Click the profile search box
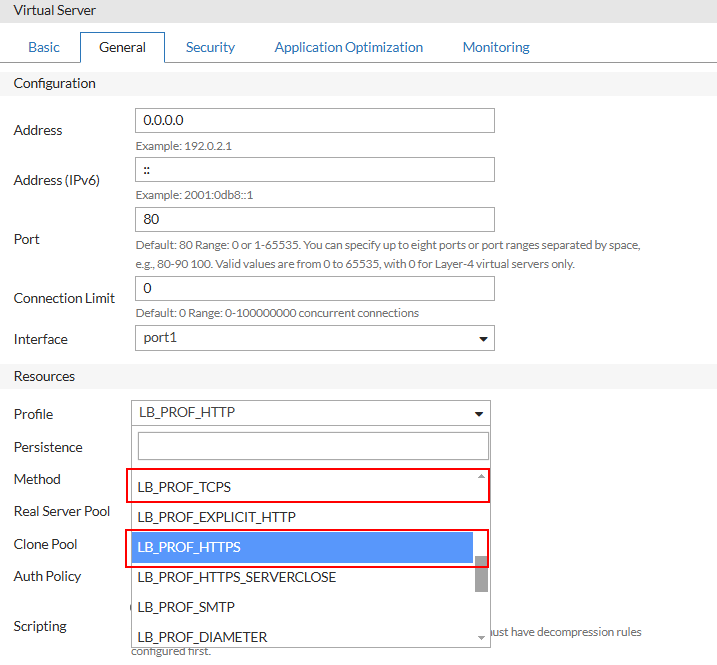This screenshot has width=717, height=665. tap(312, 446)
